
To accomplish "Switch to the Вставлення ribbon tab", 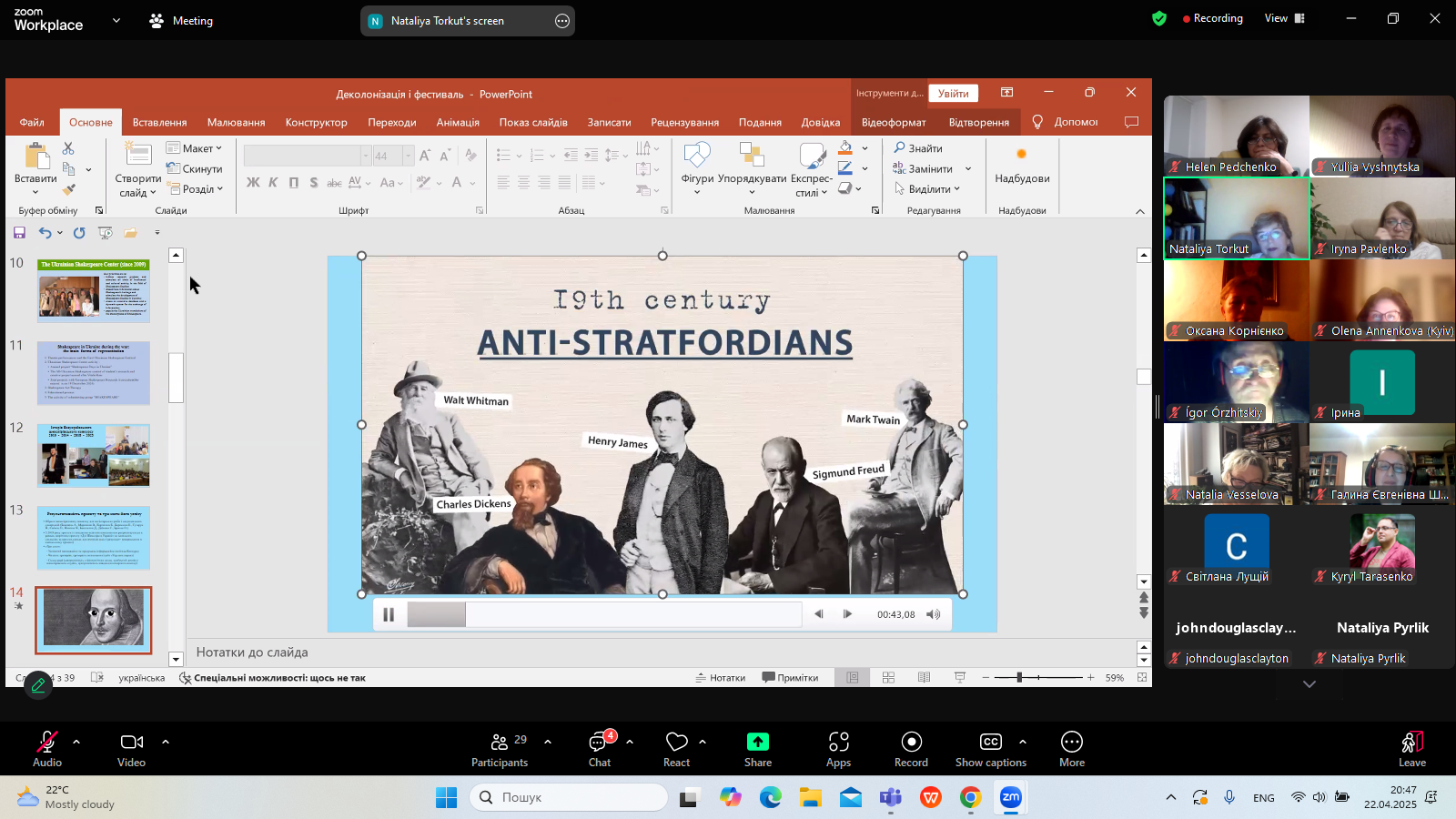I will 159,122.
